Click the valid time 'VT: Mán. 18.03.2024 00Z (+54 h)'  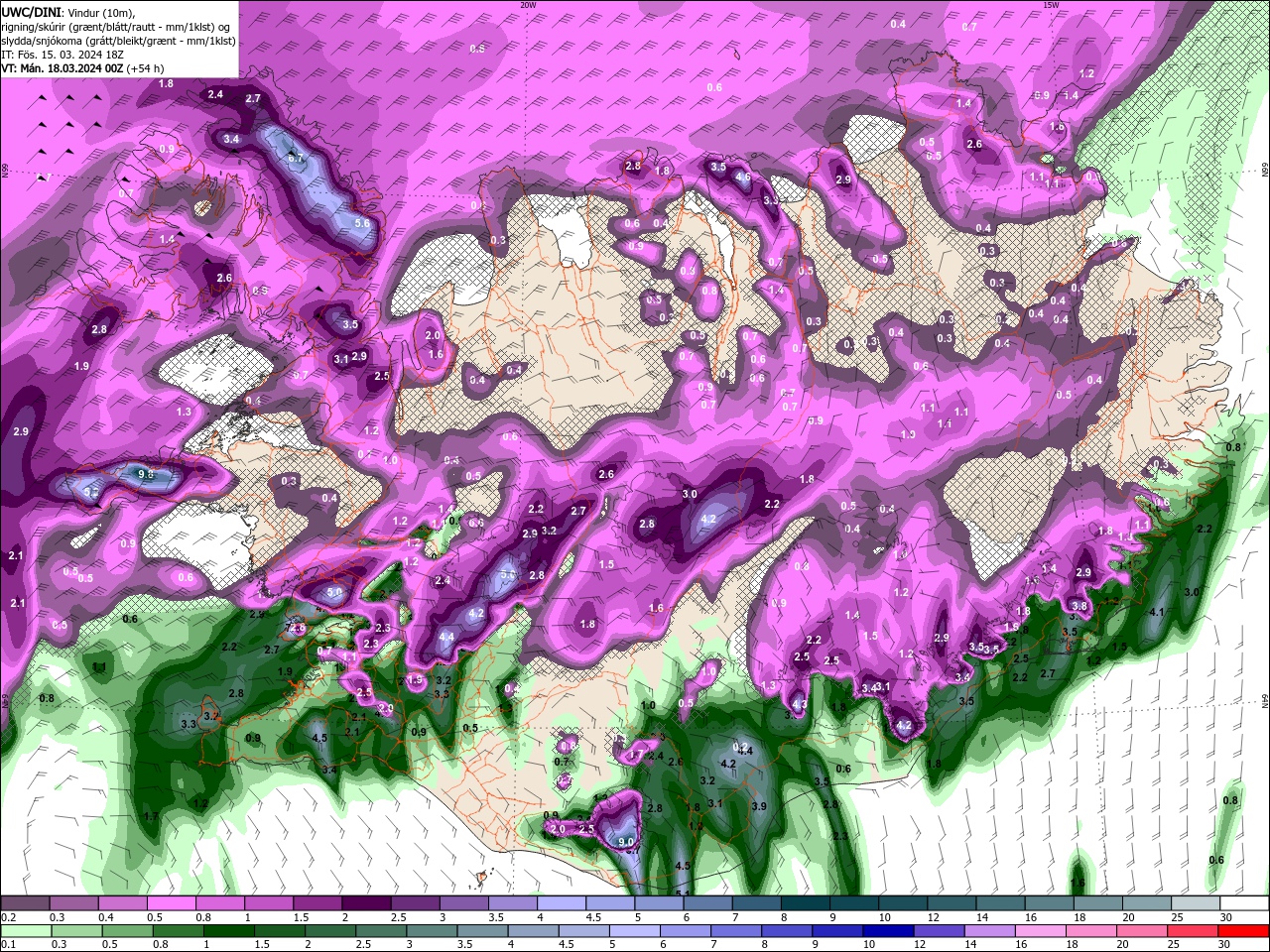click(x=82, y=68)
